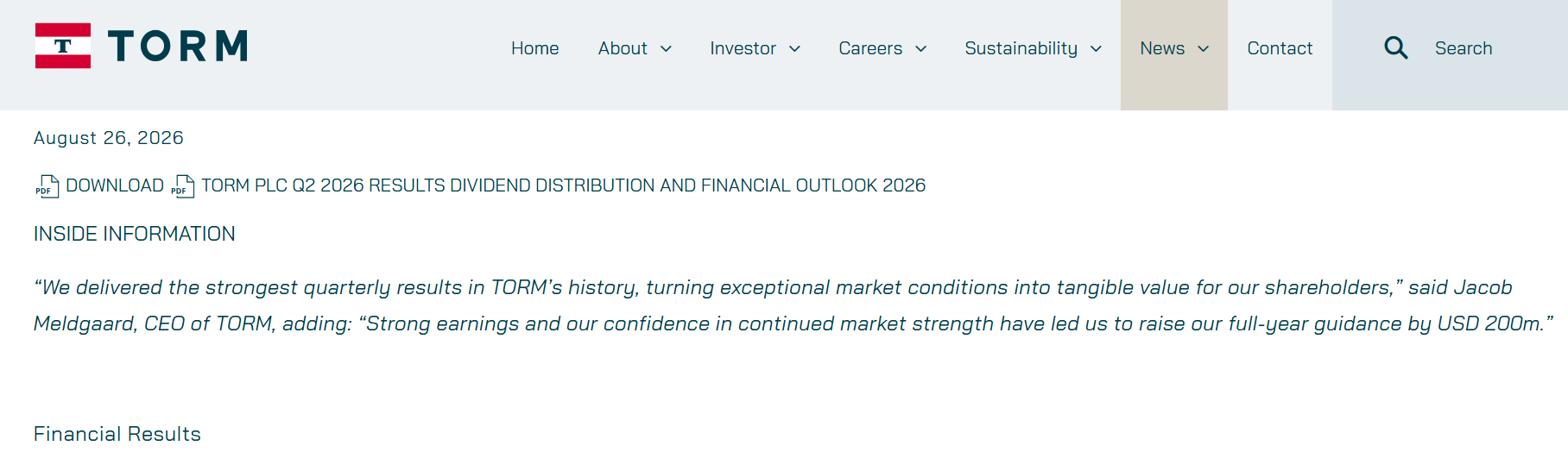The image size is (1568, 471).
Task: Select the About menu item
Action: click(x=623, y=48)
